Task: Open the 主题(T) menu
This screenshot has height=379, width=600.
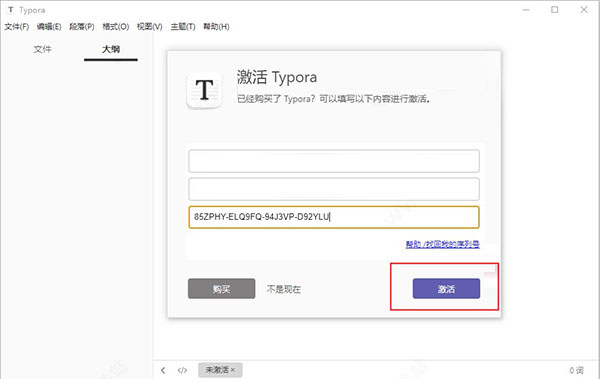Action: point(183,26)
